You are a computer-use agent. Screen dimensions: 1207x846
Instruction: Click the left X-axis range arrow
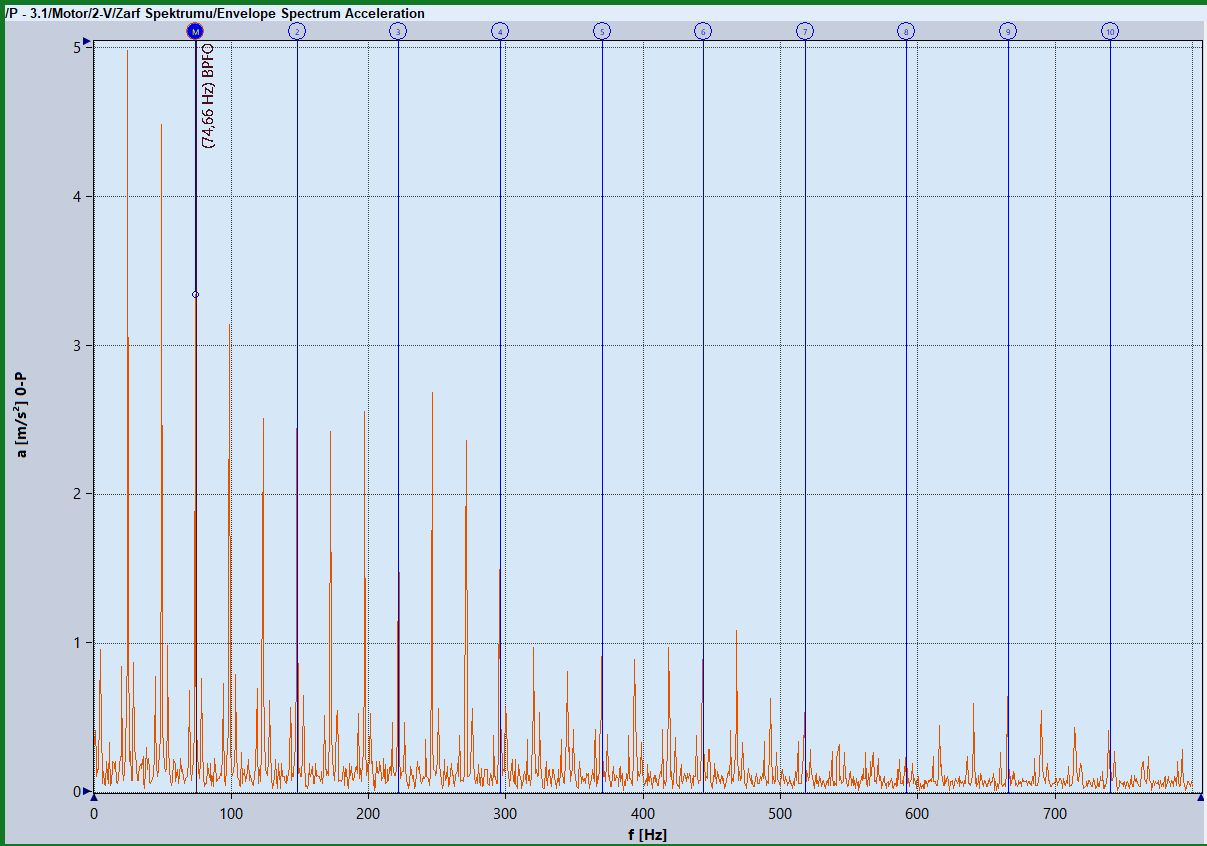click(94, 798)
